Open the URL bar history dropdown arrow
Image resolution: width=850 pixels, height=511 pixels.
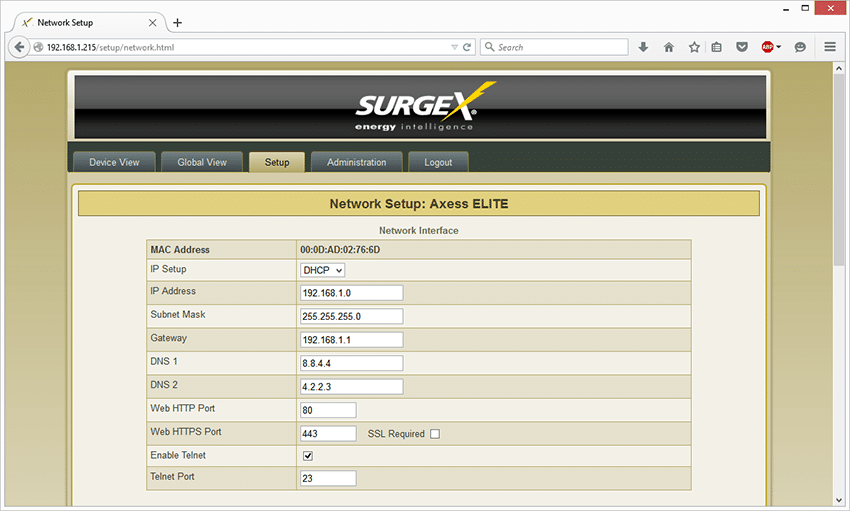454,47
